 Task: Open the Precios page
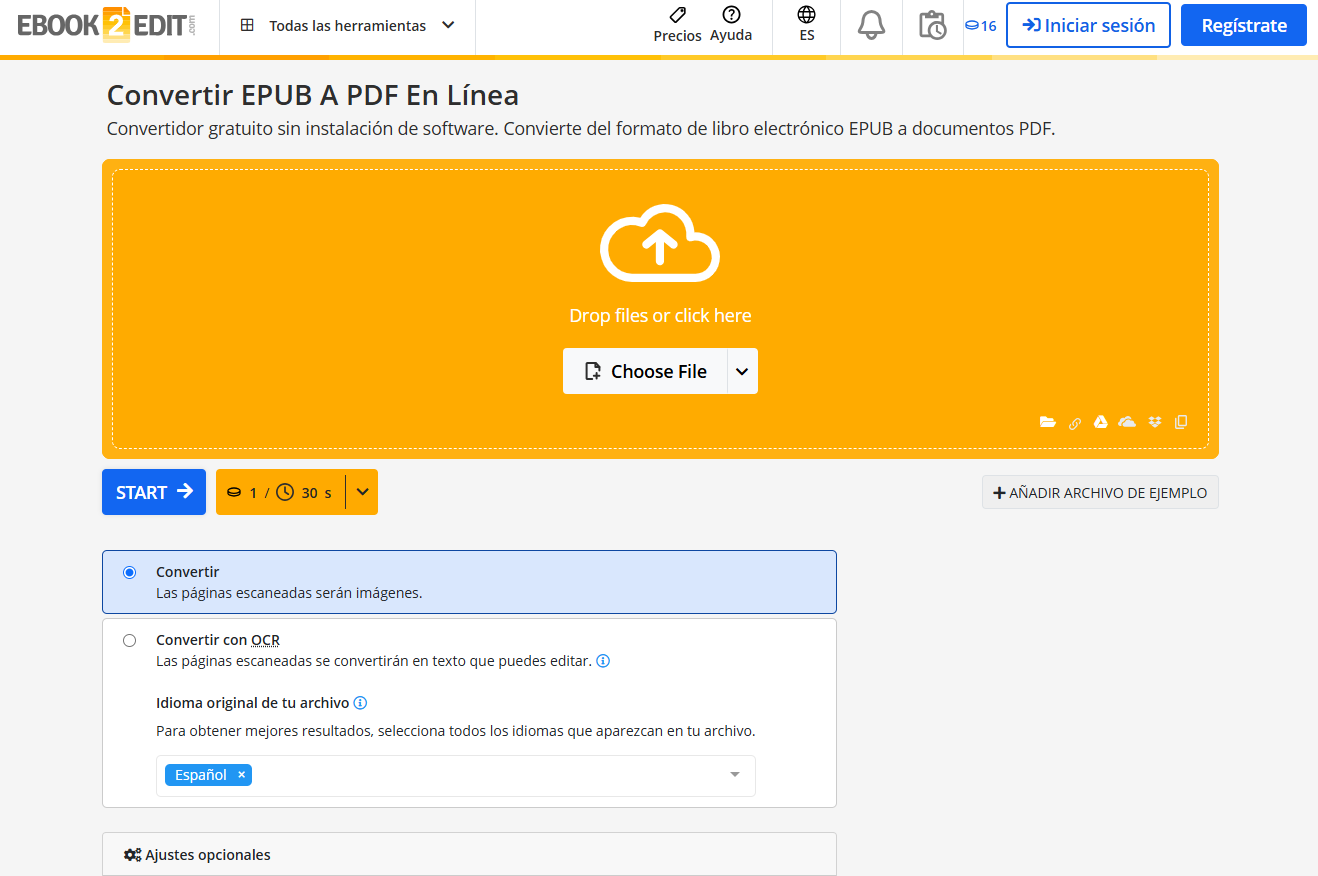coord(677,26)
